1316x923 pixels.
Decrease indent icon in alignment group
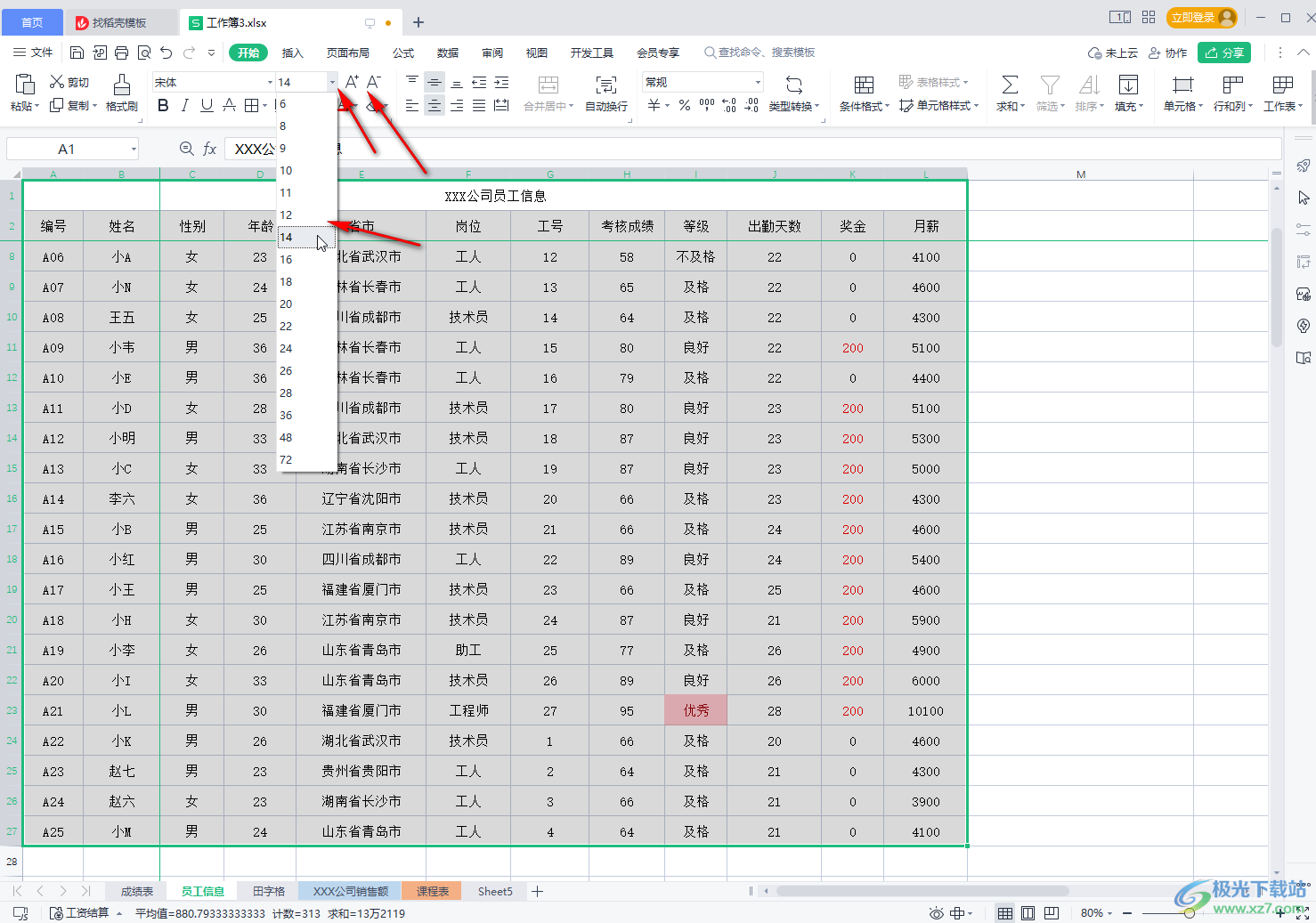click(x=479, y=83)
